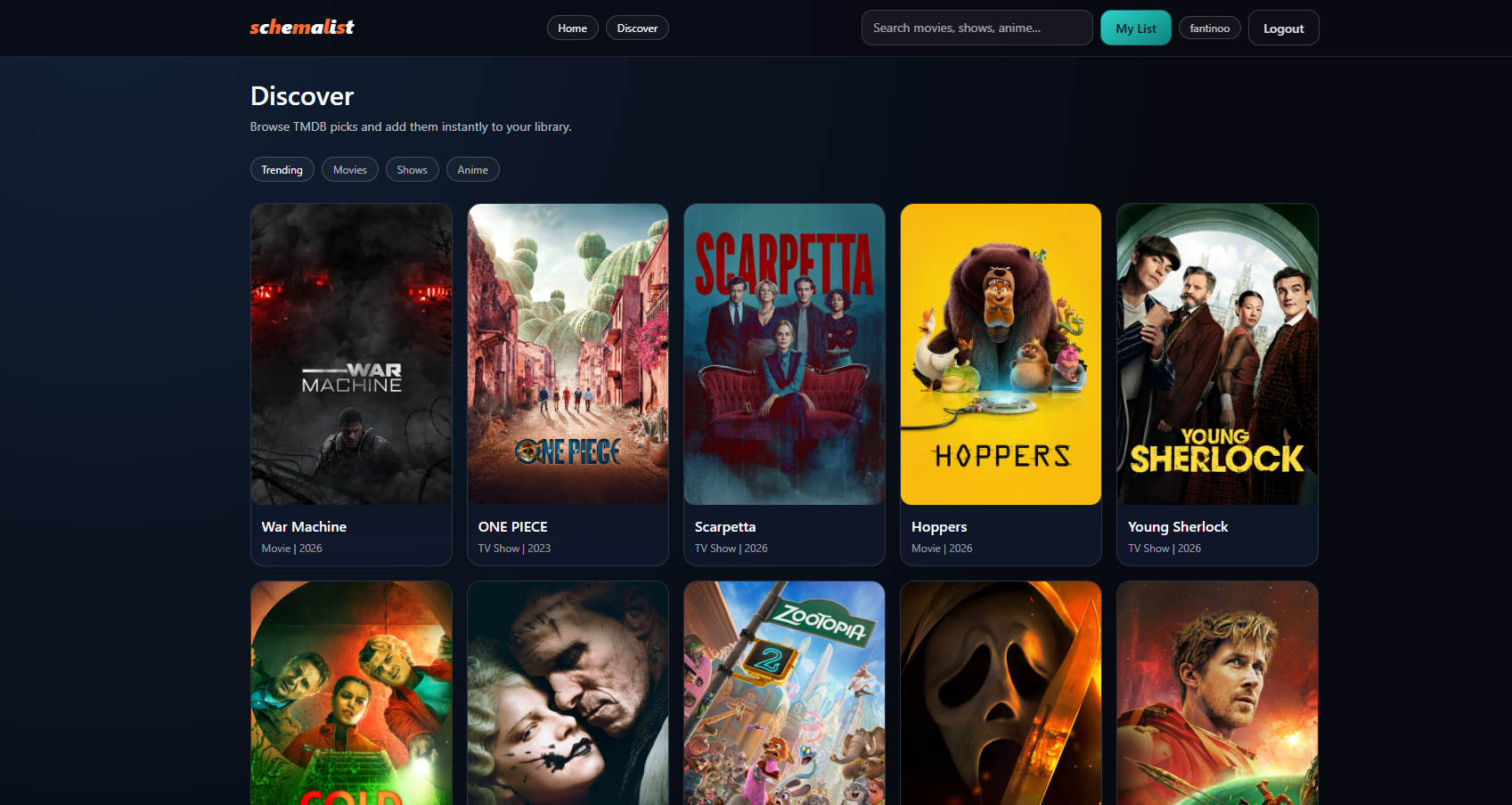Select the Anime filter tab
1512x805 pixels.
point(472,170)
